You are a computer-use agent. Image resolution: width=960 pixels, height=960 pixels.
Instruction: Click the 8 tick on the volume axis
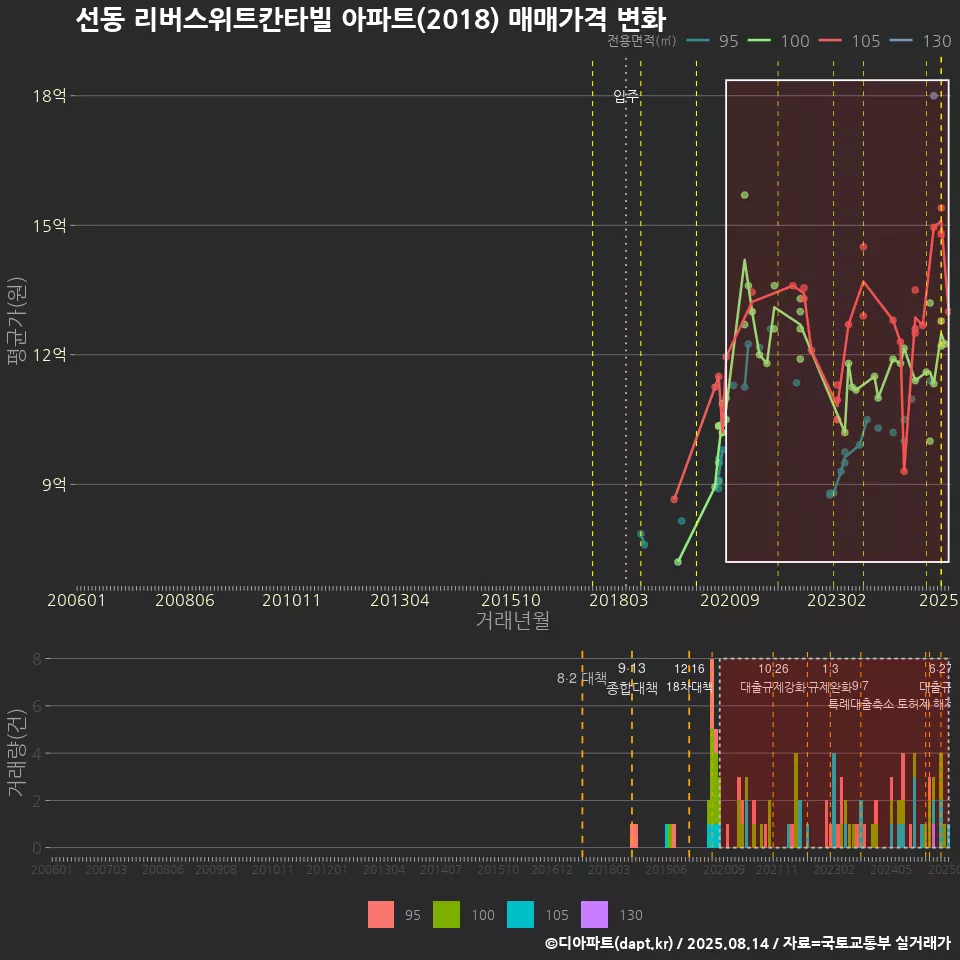click(37, 659)
